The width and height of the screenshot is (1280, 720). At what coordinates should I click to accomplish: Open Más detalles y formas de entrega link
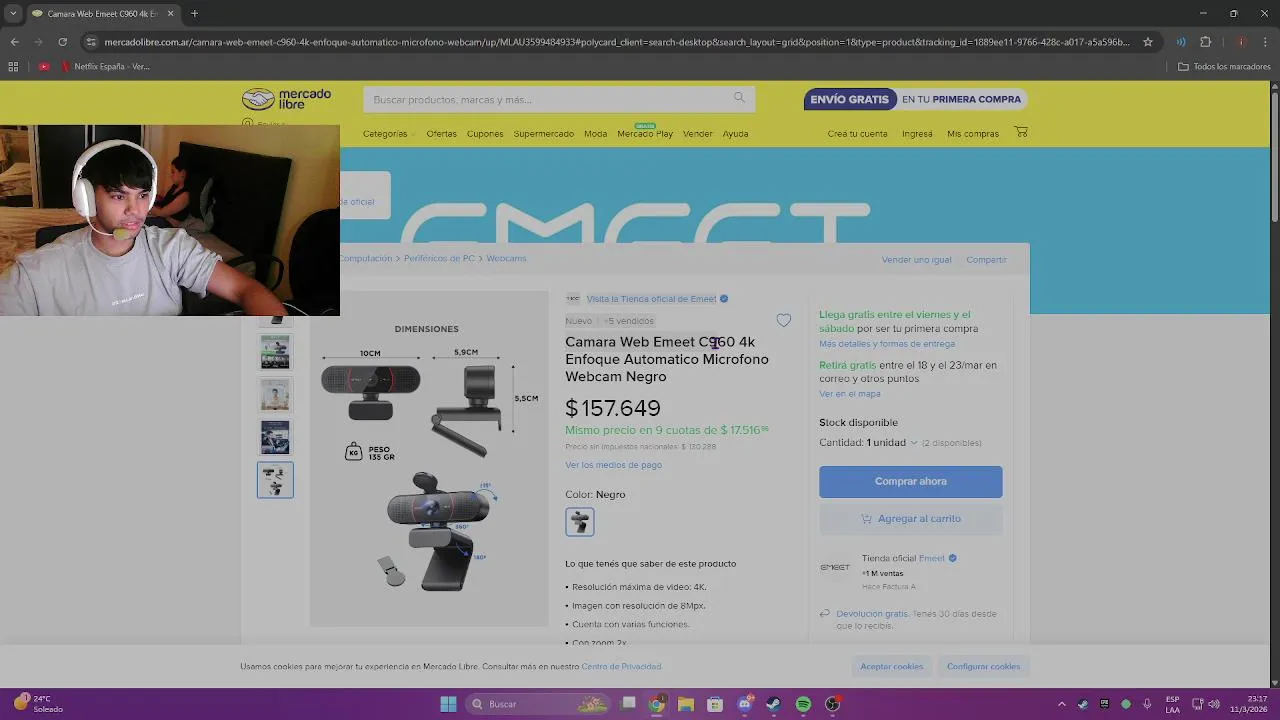(x=887, y=344)
